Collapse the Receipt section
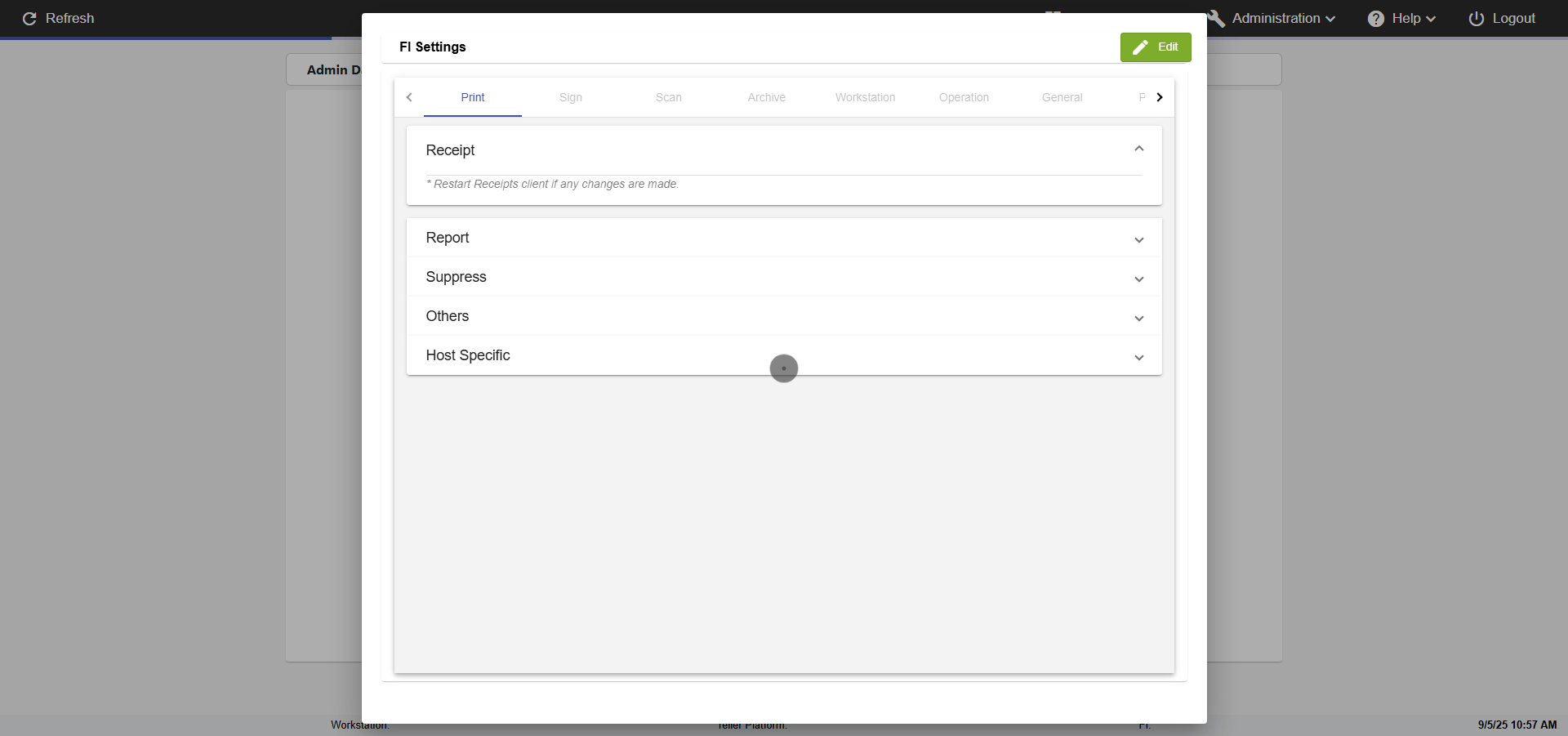Viewport: 1568px width, 736px height. point(1138,149)
